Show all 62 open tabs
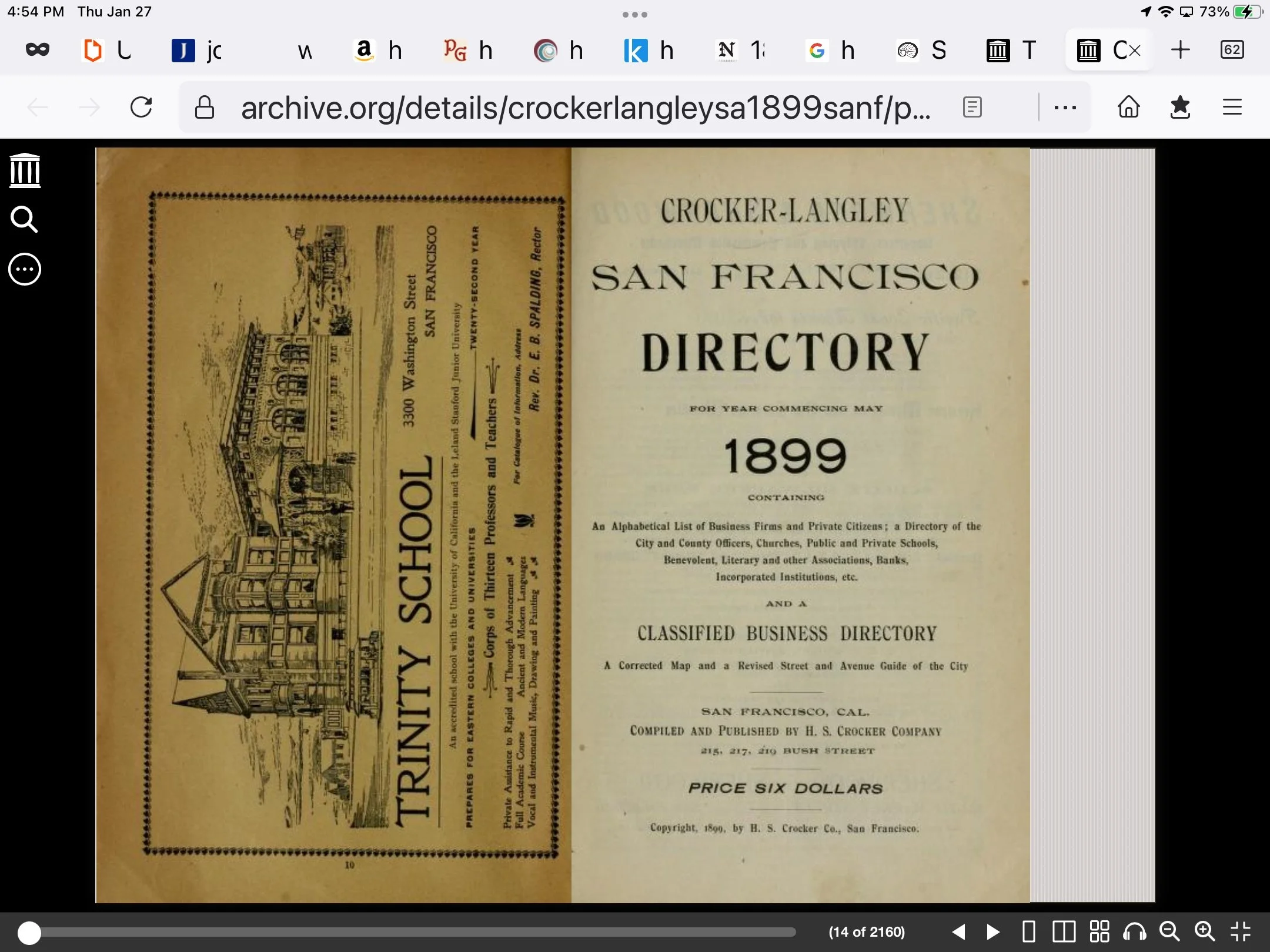Image resolution: width=1270 pixels, height=952 pixels. coord(1232,50)
